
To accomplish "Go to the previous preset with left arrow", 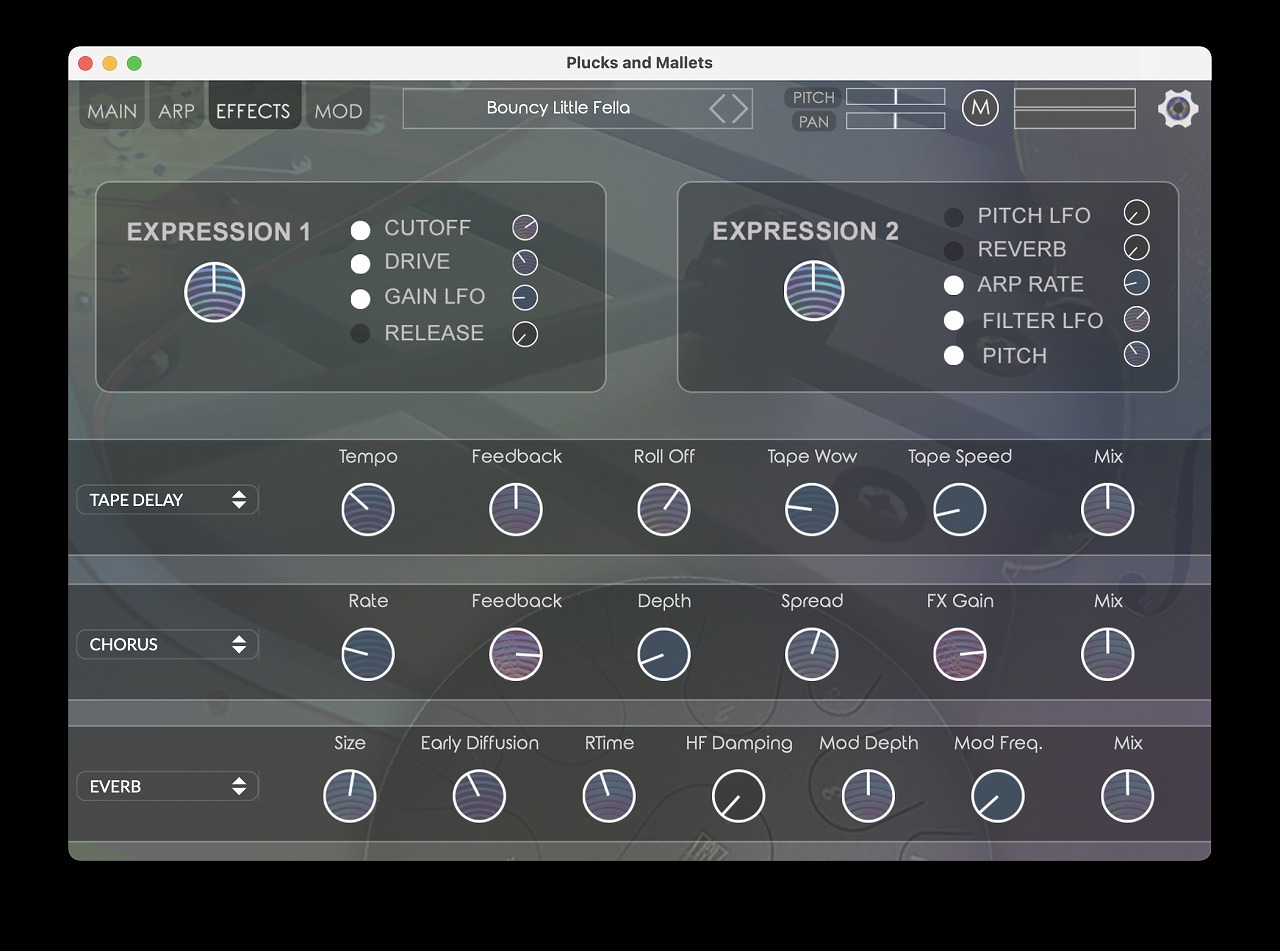I will [718, 109].
